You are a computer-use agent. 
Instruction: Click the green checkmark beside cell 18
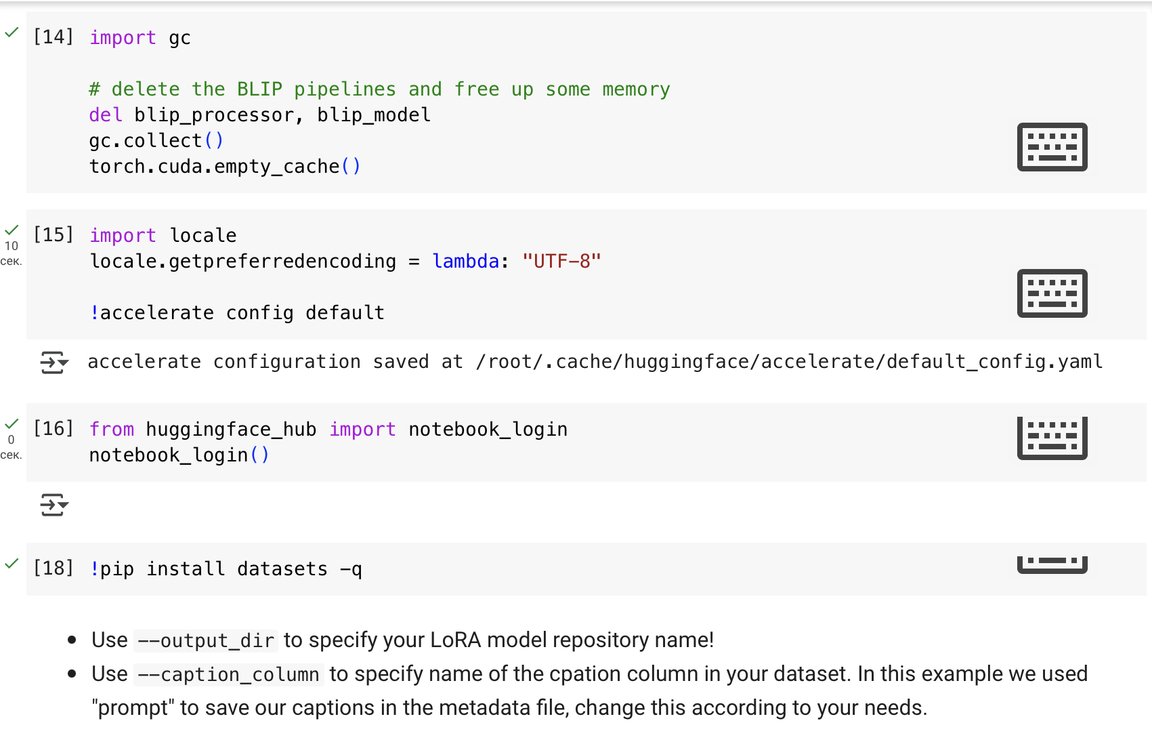[x=11, y=564]
